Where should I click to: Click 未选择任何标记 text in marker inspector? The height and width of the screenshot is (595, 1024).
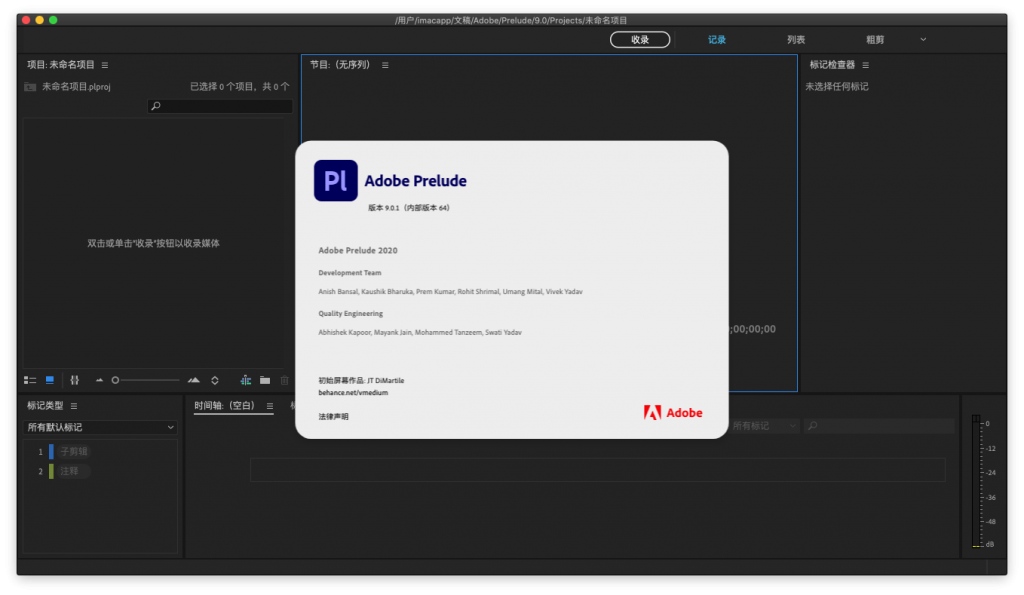pyautogui.click(x=837, y=86)
